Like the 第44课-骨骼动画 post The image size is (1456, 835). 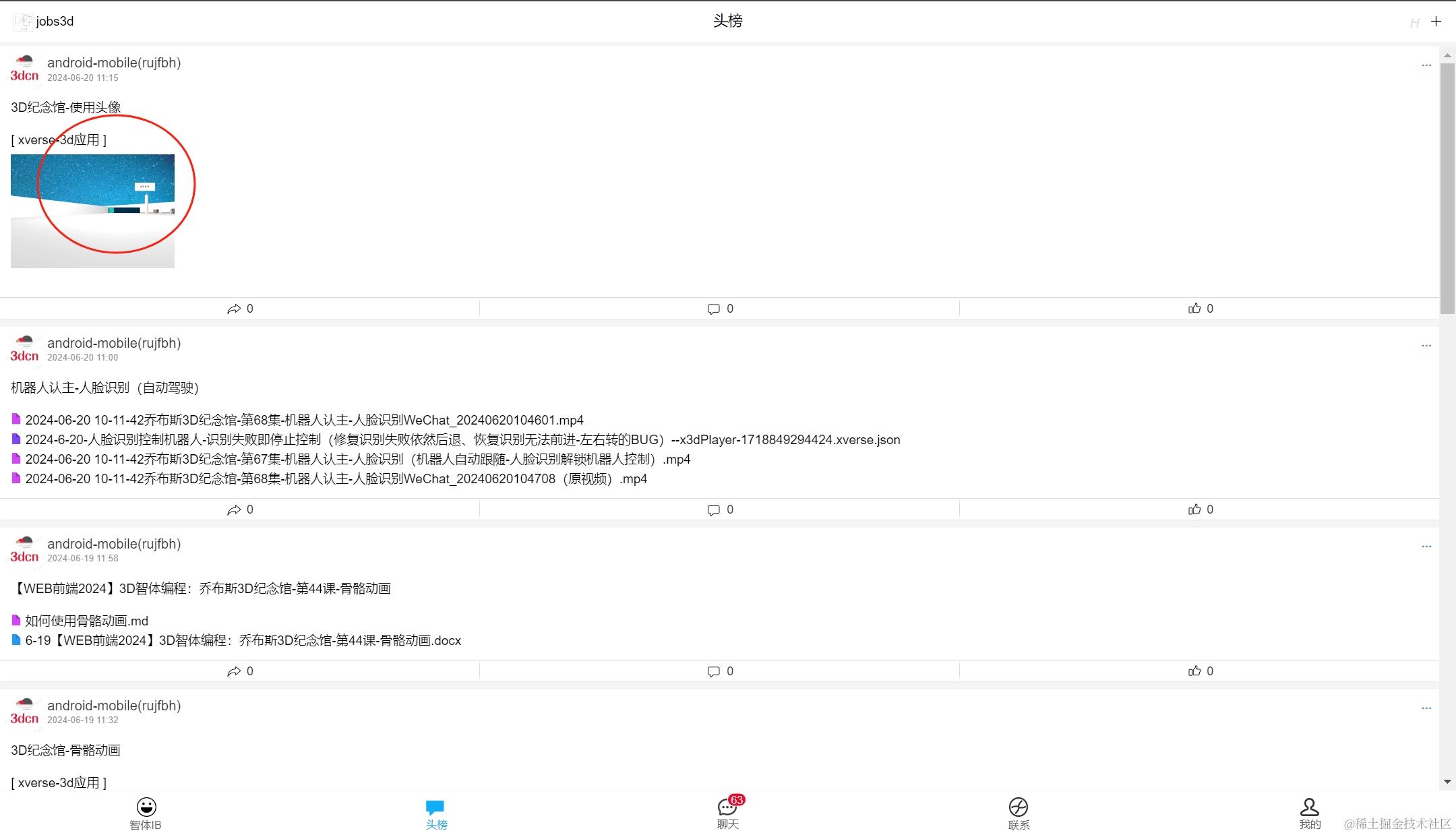(x=1194, y=671)
